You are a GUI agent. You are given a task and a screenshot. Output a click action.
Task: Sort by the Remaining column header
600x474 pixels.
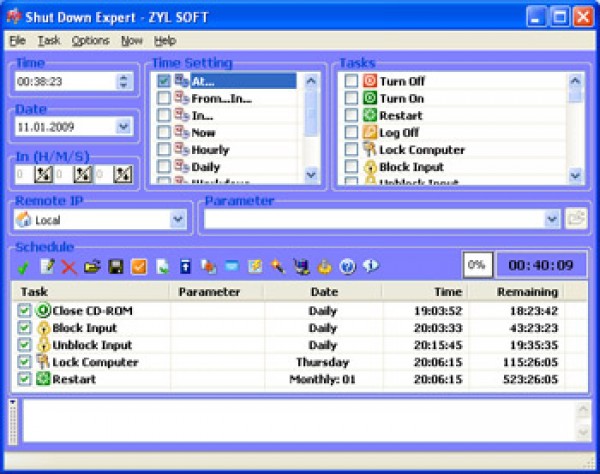click(516, 292)
